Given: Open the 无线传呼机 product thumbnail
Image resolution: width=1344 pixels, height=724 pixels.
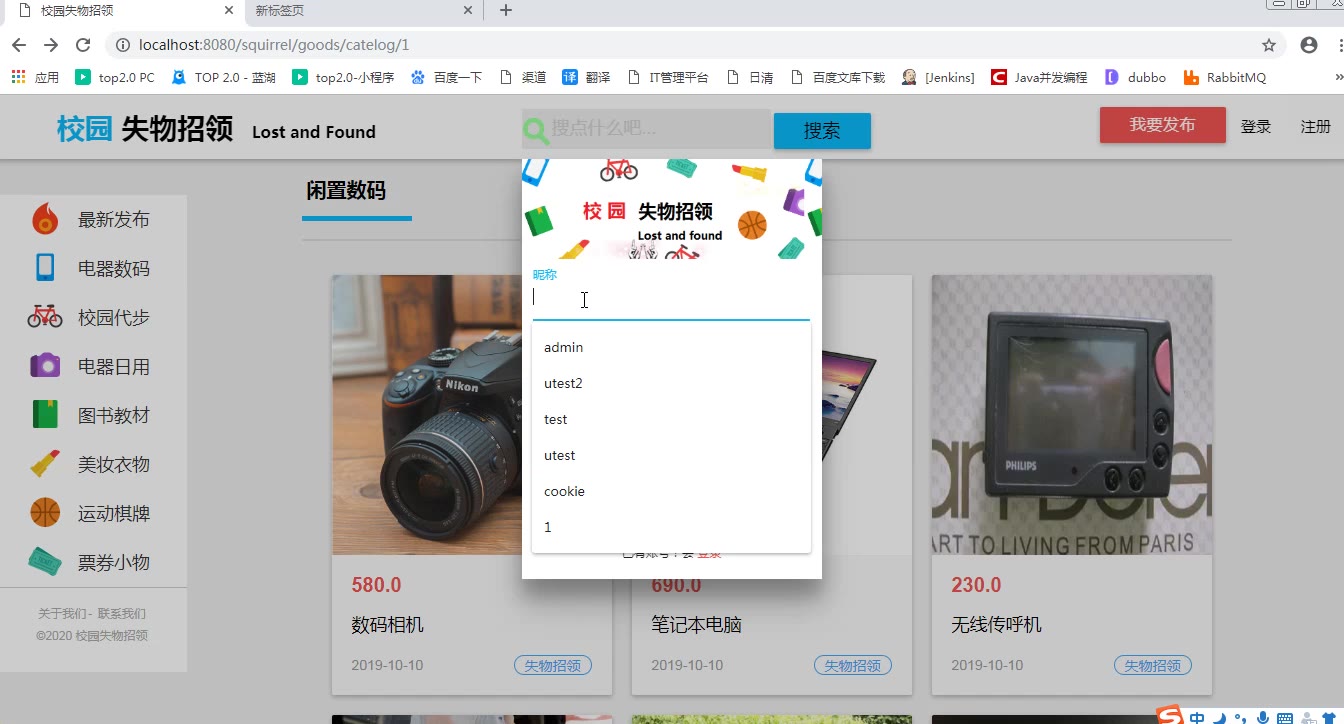Looking at the screenshot, I should click(1071, 414).
